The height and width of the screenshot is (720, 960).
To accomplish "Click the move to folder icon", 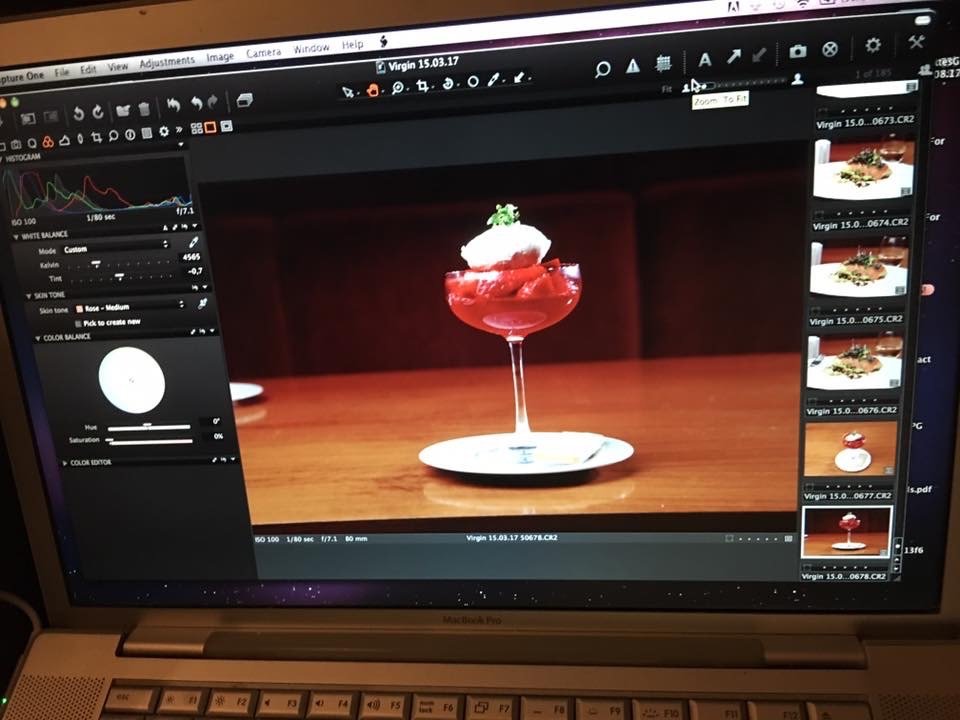I will [x=123, y=110].
